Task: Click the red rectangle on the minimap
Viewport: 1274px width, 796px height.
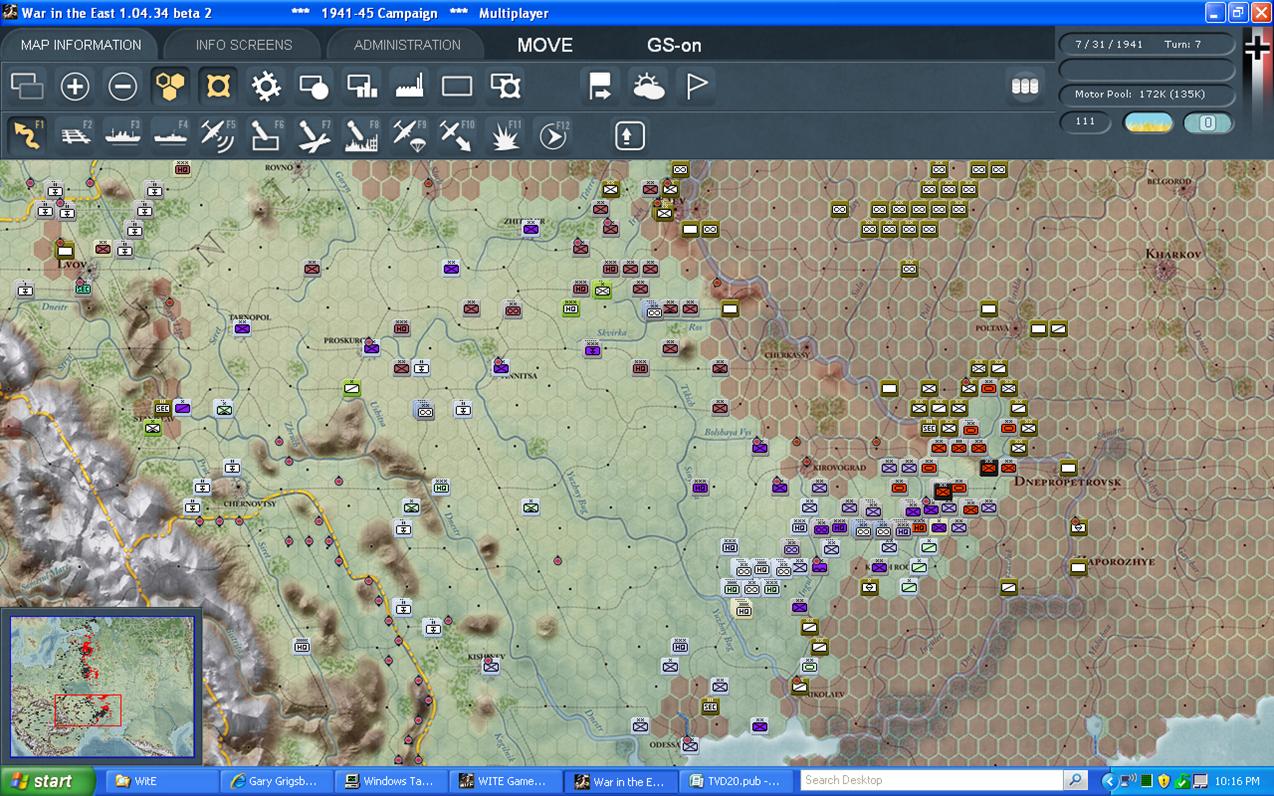Action: [x=88, y=710]
